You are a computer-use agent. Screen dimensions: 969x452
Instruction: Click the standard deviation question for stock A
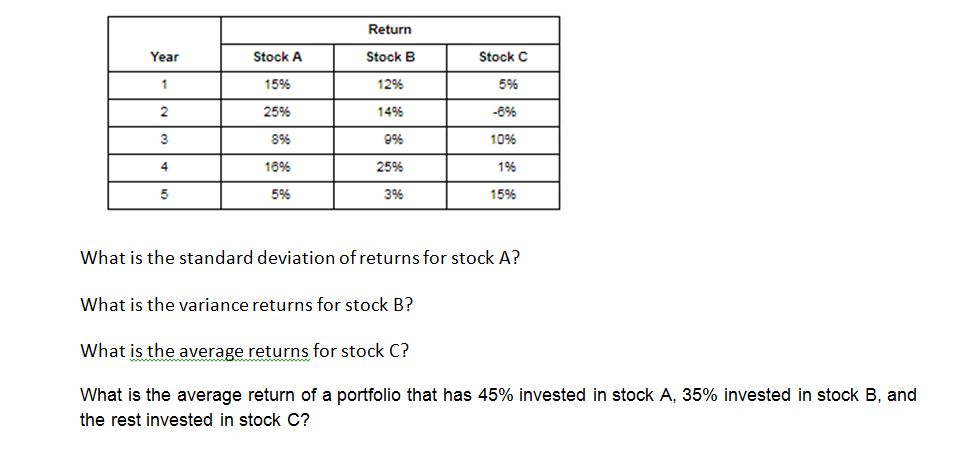click(300, 258)
